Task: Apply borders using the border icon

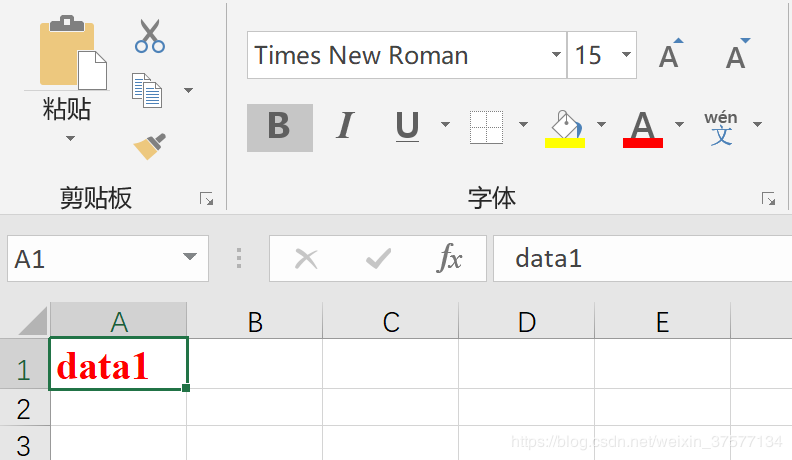Action: pyautogui.click(x=486, y=126)
